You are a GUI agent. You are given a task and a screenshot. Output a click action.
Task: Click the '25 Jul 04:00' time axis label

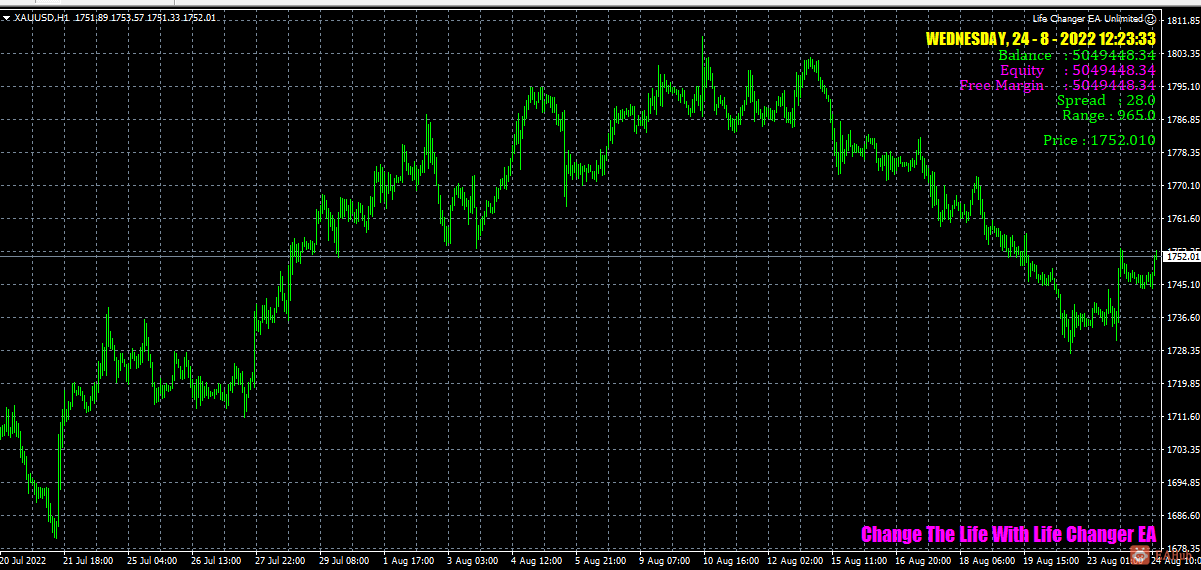154,562
